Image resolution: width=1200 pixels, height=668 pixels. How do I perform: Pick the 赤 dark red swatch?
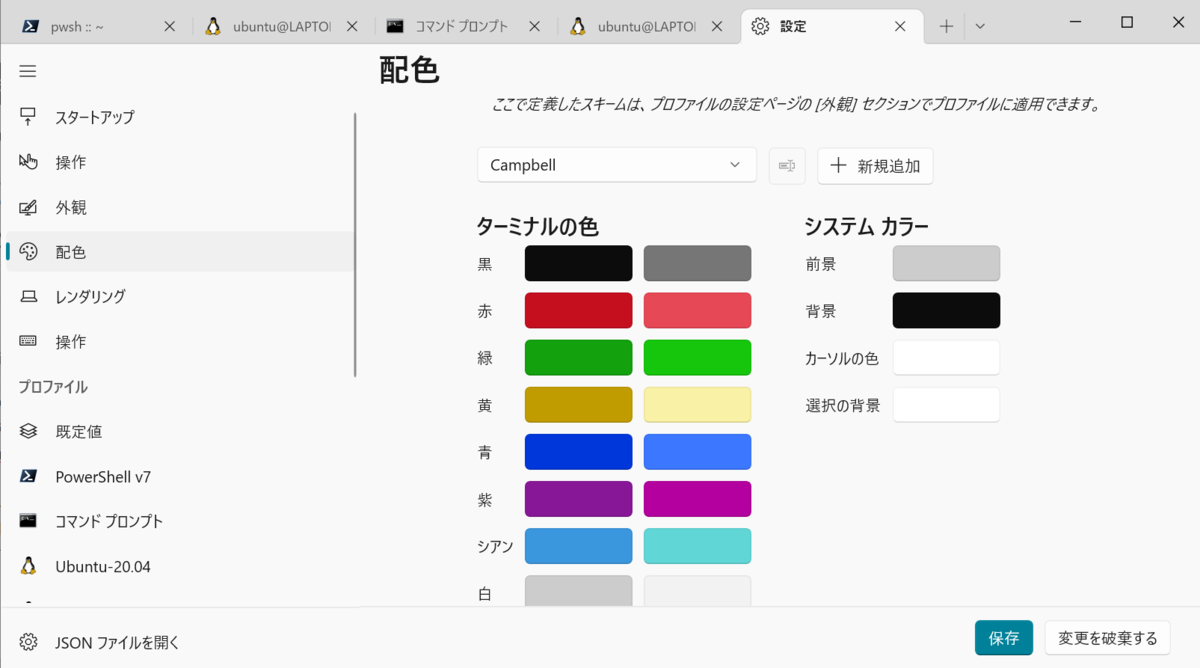click(578, 310)
